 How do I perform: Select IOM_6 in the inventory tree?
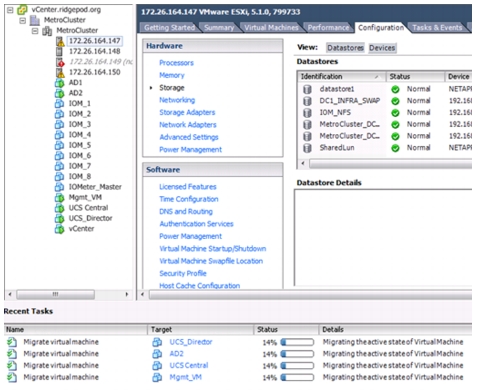(x=80, y=156)
